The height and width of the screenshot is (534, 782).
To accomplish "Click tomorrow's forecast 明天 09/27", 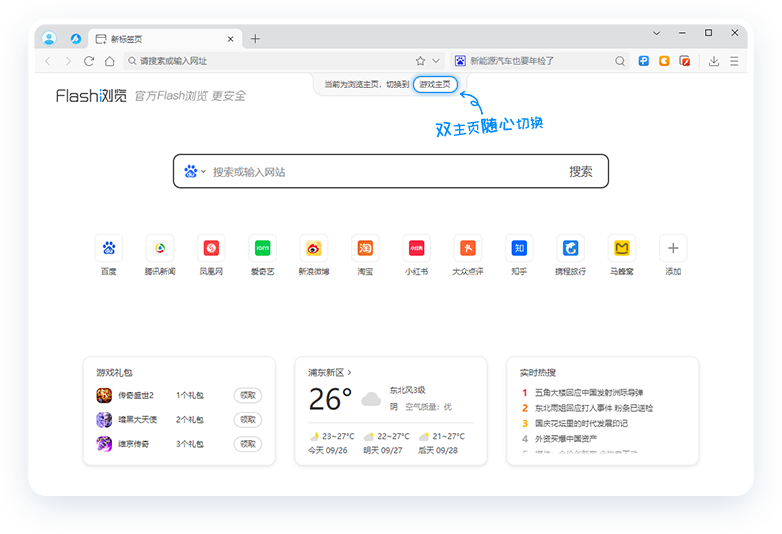I will click(387, 443).
